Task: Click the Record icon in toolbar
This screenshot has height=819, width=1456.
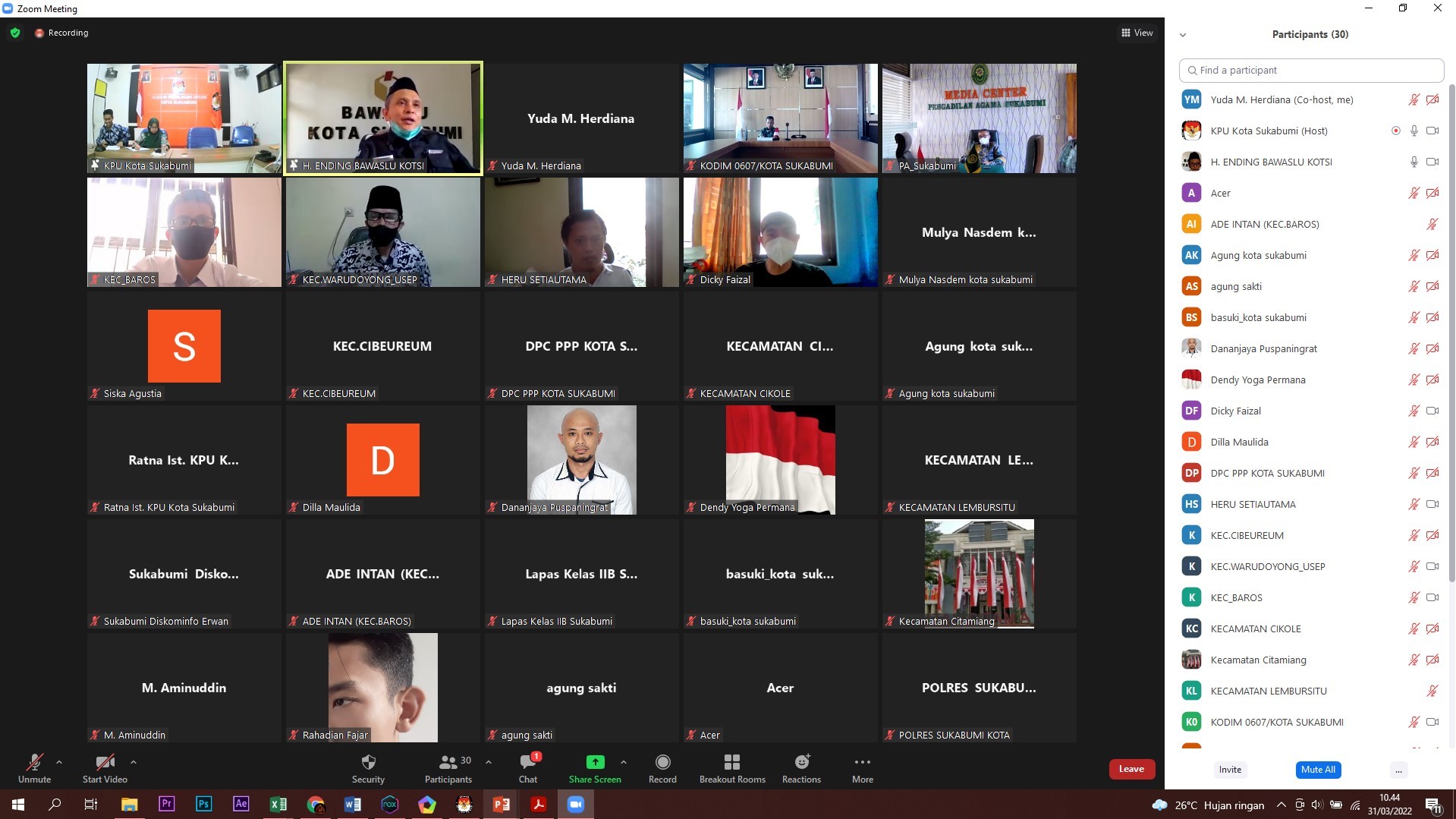Action: click(662, 763)
